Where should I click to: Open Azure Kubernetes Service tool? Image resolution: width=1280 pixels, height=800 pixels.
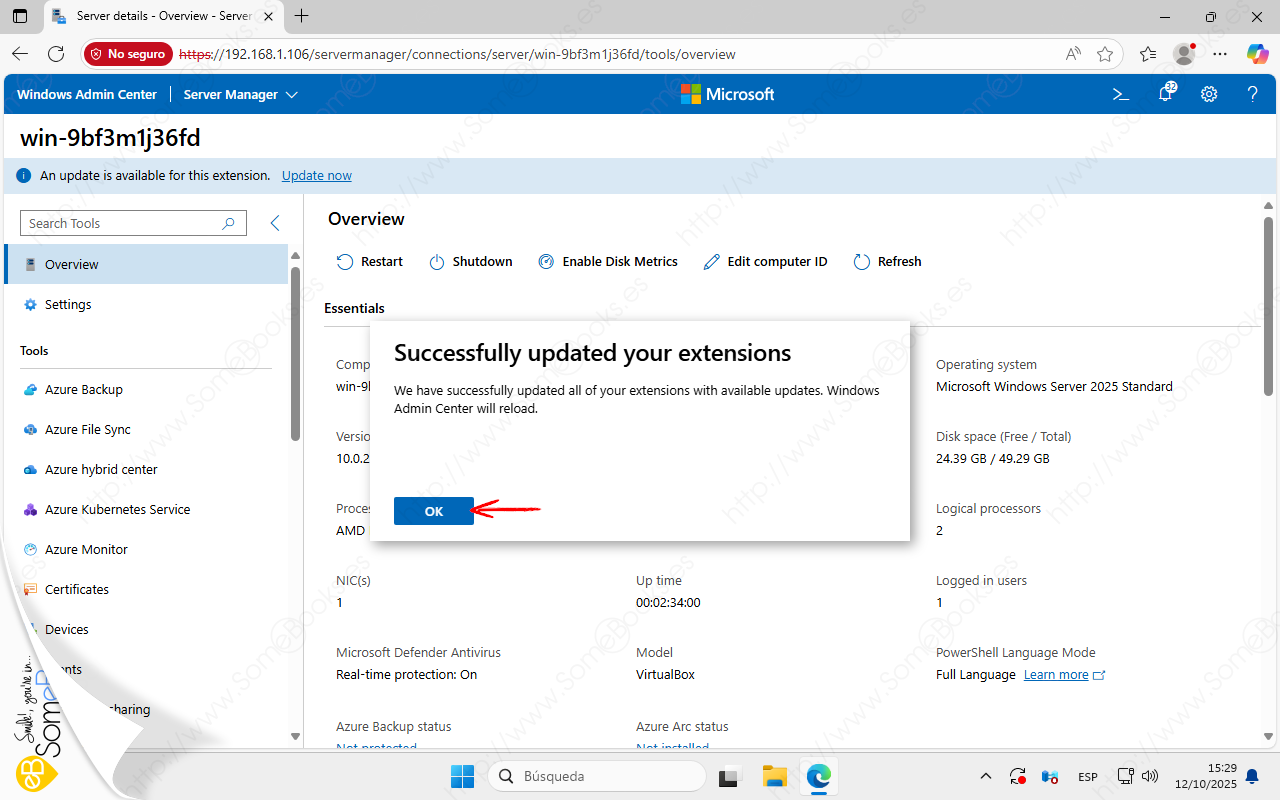point(117,510)
